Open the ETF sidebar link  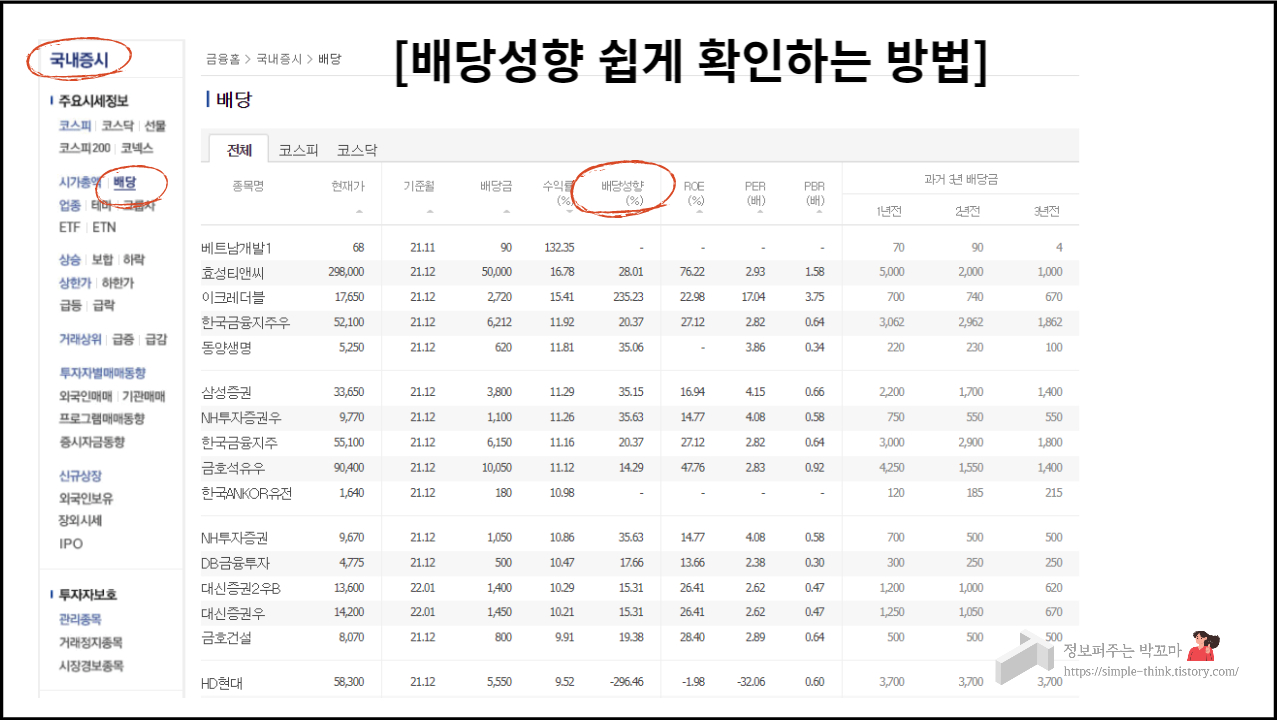point(70,228)
